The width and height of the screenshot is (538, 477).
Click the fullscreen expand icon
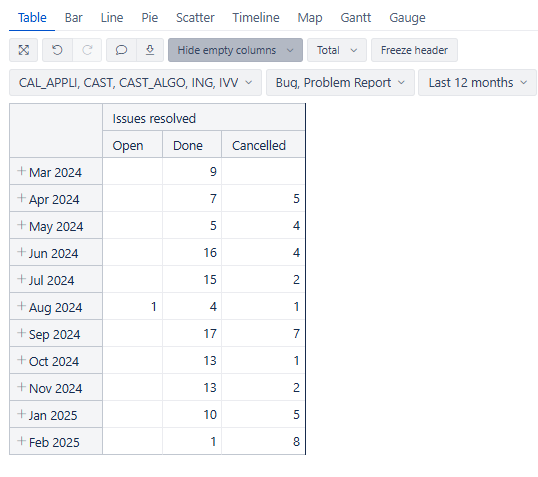point(23,50)
